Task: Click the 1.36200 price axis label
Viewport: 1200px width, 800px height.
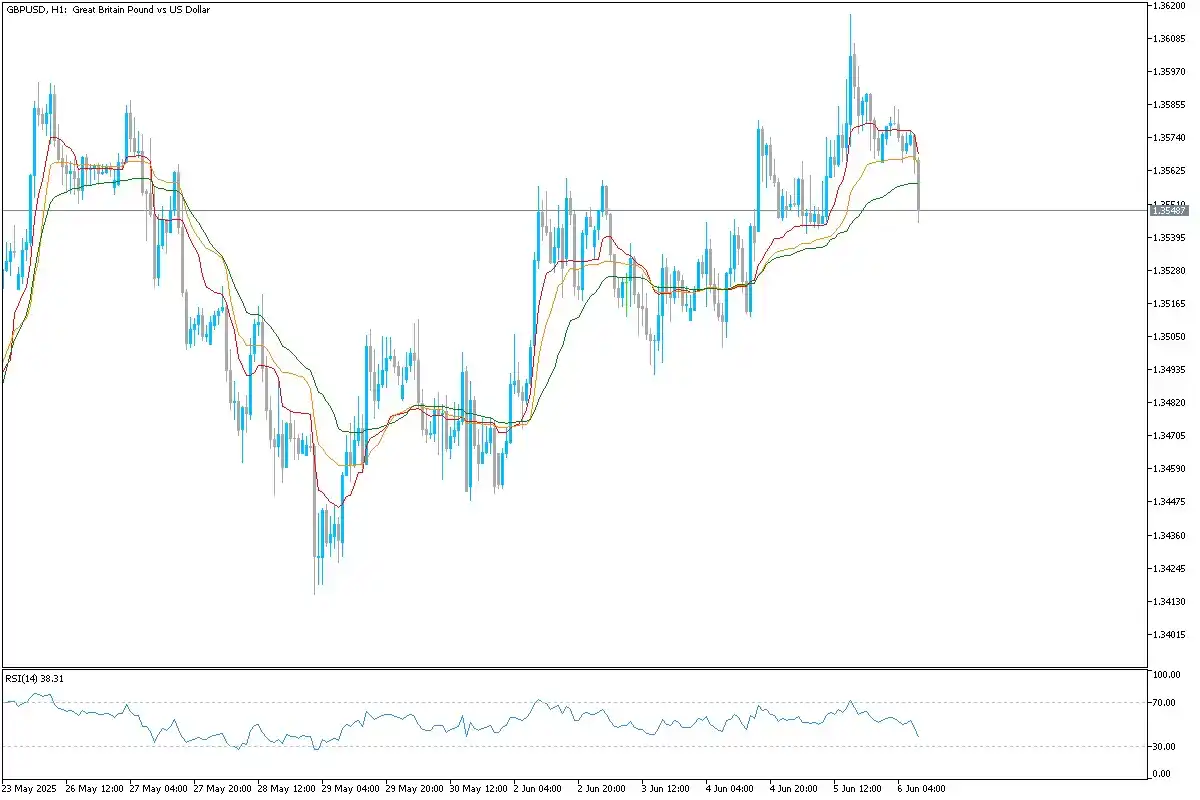Action: pyautogui.click(x=1169, y=6)
